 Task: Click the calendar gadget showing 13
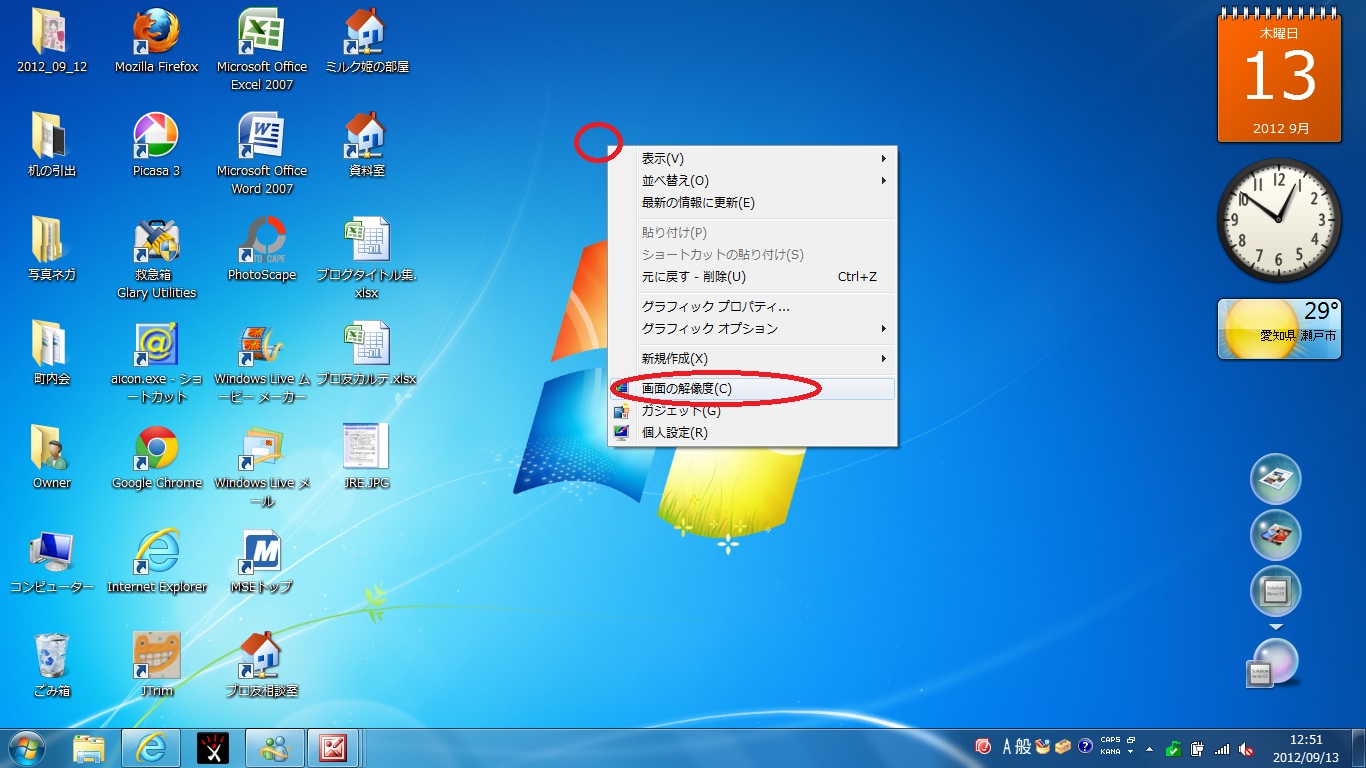(x=1281, y=77)
